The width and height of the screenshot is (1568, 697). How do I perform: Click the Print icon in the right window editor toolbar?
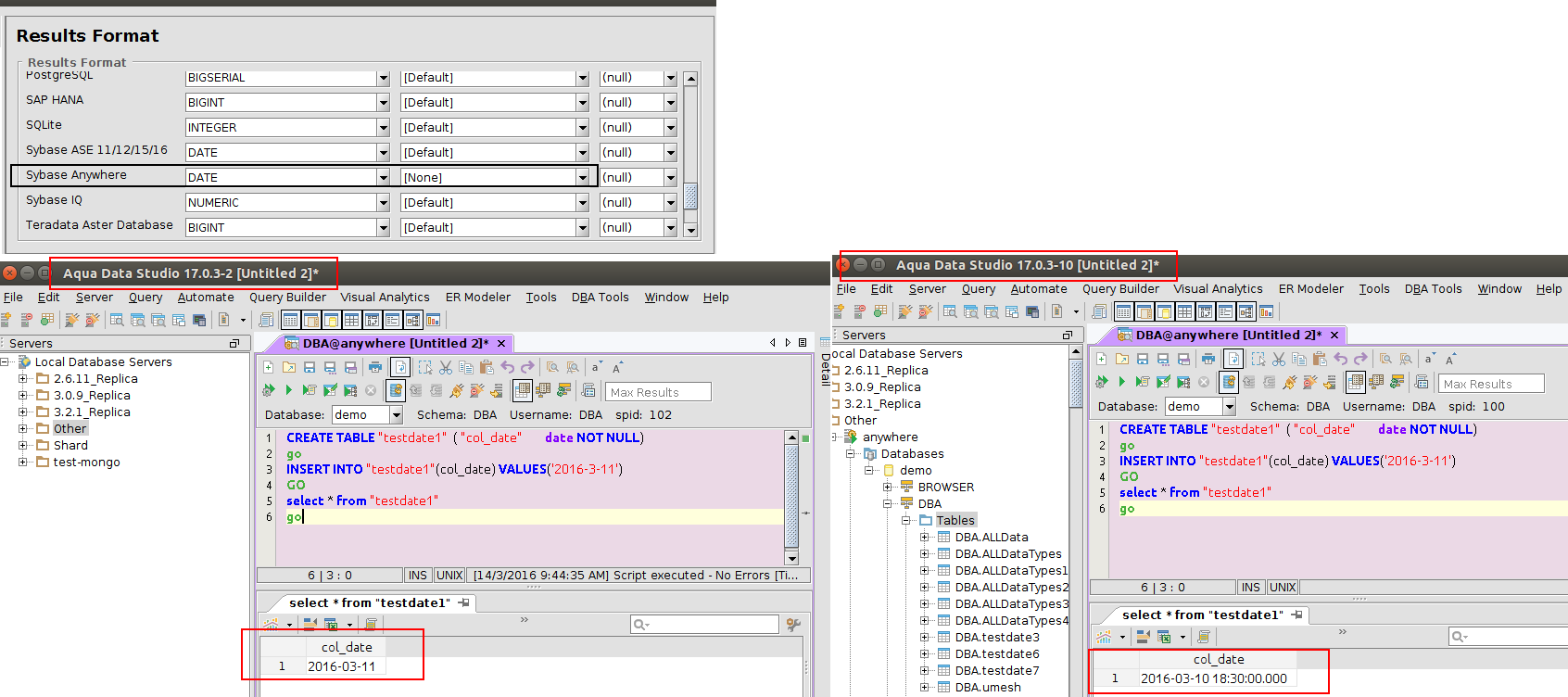(1208, 359)
